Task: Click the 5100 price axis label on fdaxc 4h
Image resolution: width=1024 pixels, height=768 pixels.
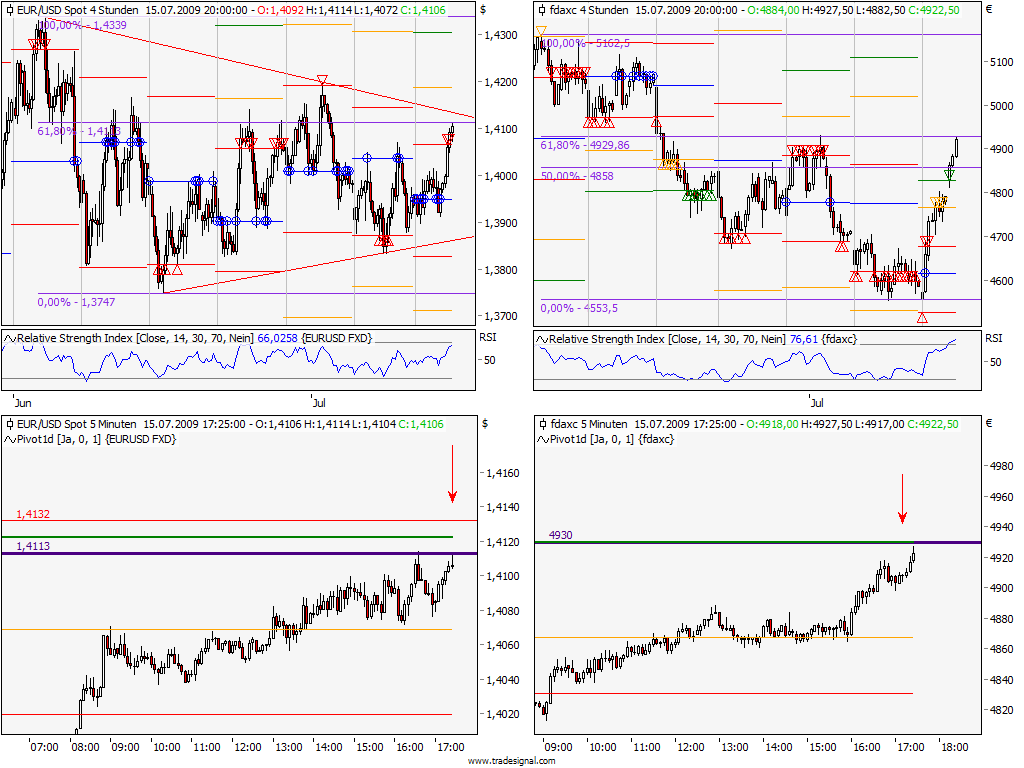Action: (1002, 62)
